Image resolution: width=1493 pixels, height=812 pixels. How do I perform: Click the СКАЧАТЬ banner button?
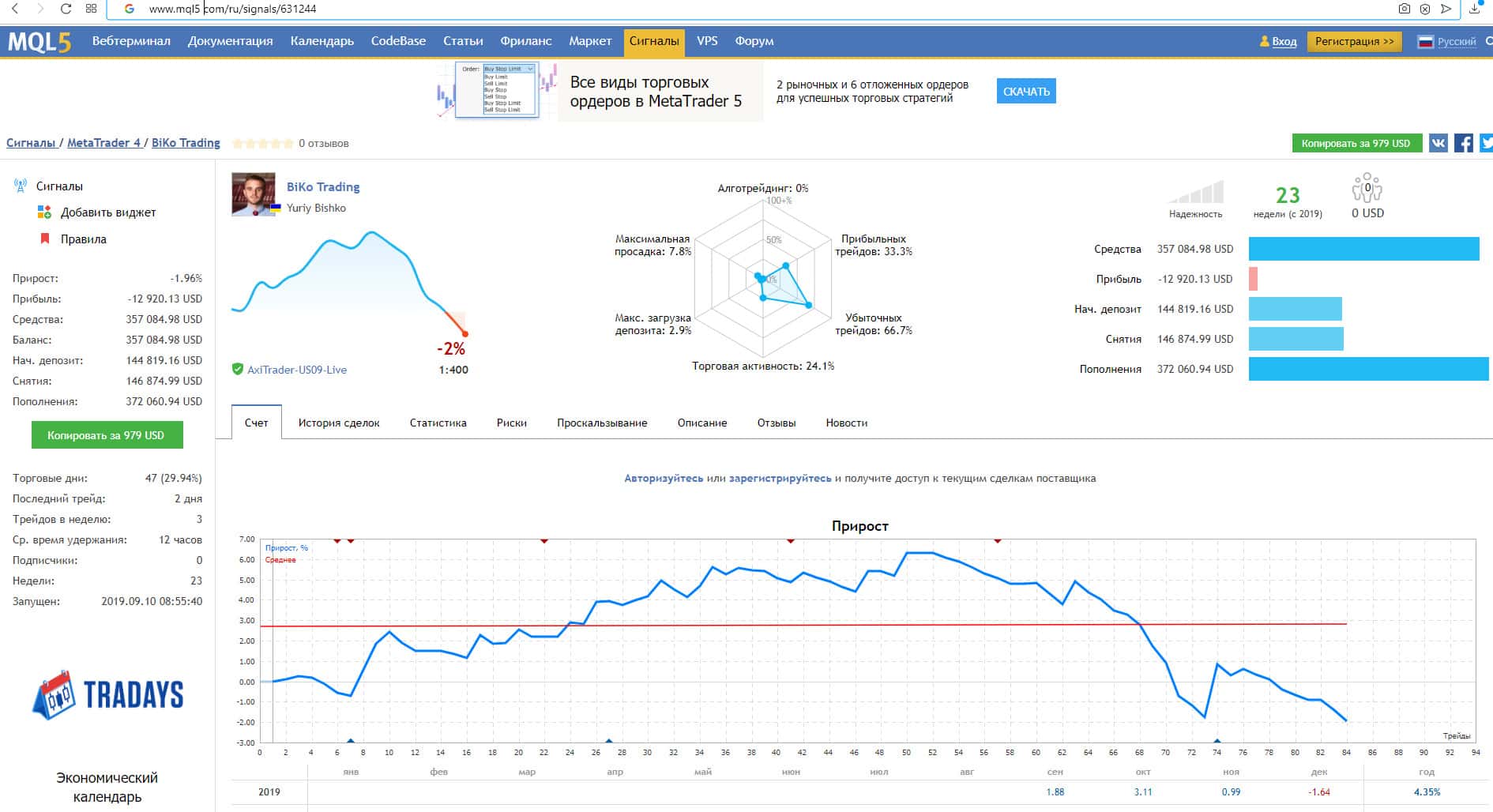pyautogui.click(x=1025, y=92)
